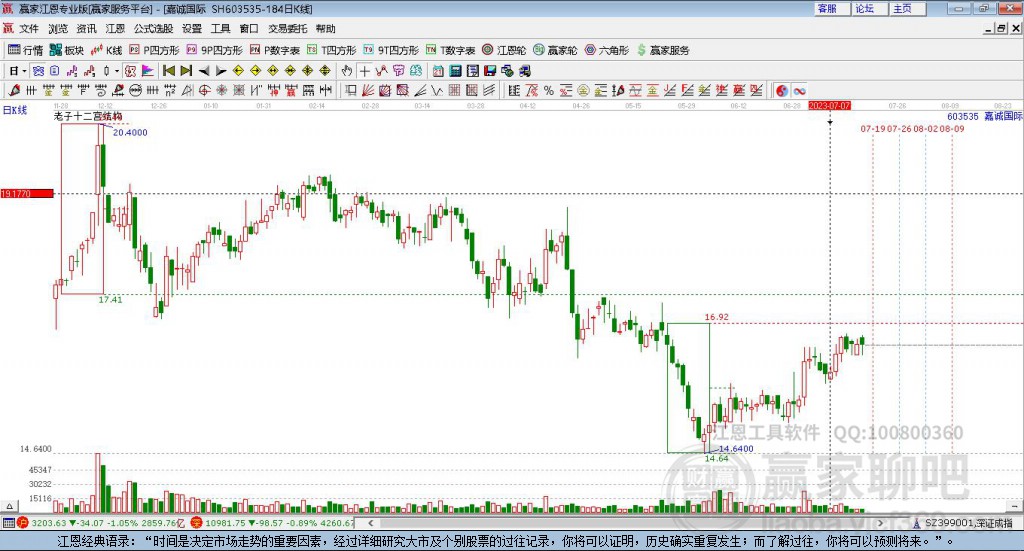Switch to K线 chart view

106,50
